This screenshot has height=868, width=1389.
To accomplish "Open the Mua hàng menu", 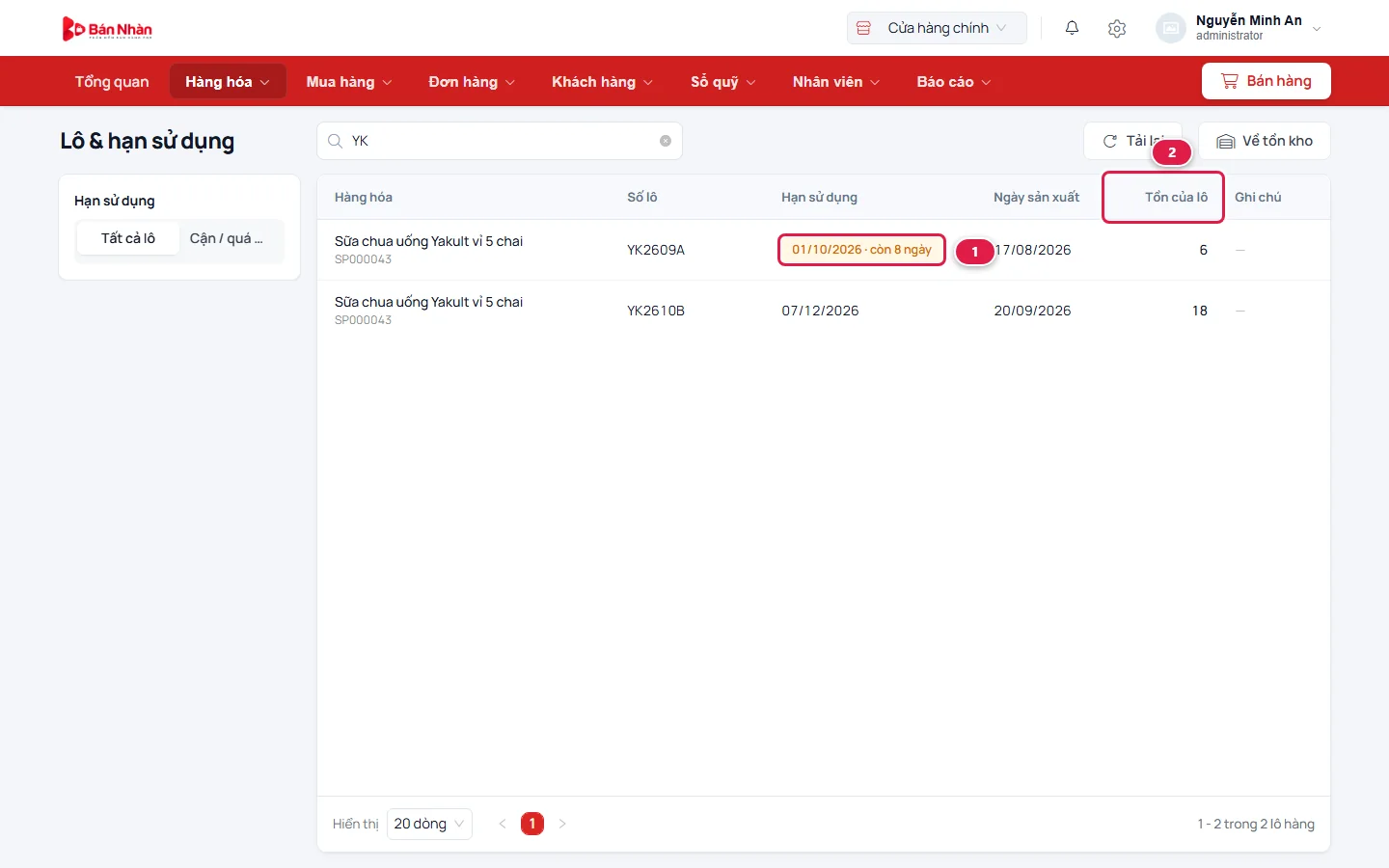I will coord(349,82).
